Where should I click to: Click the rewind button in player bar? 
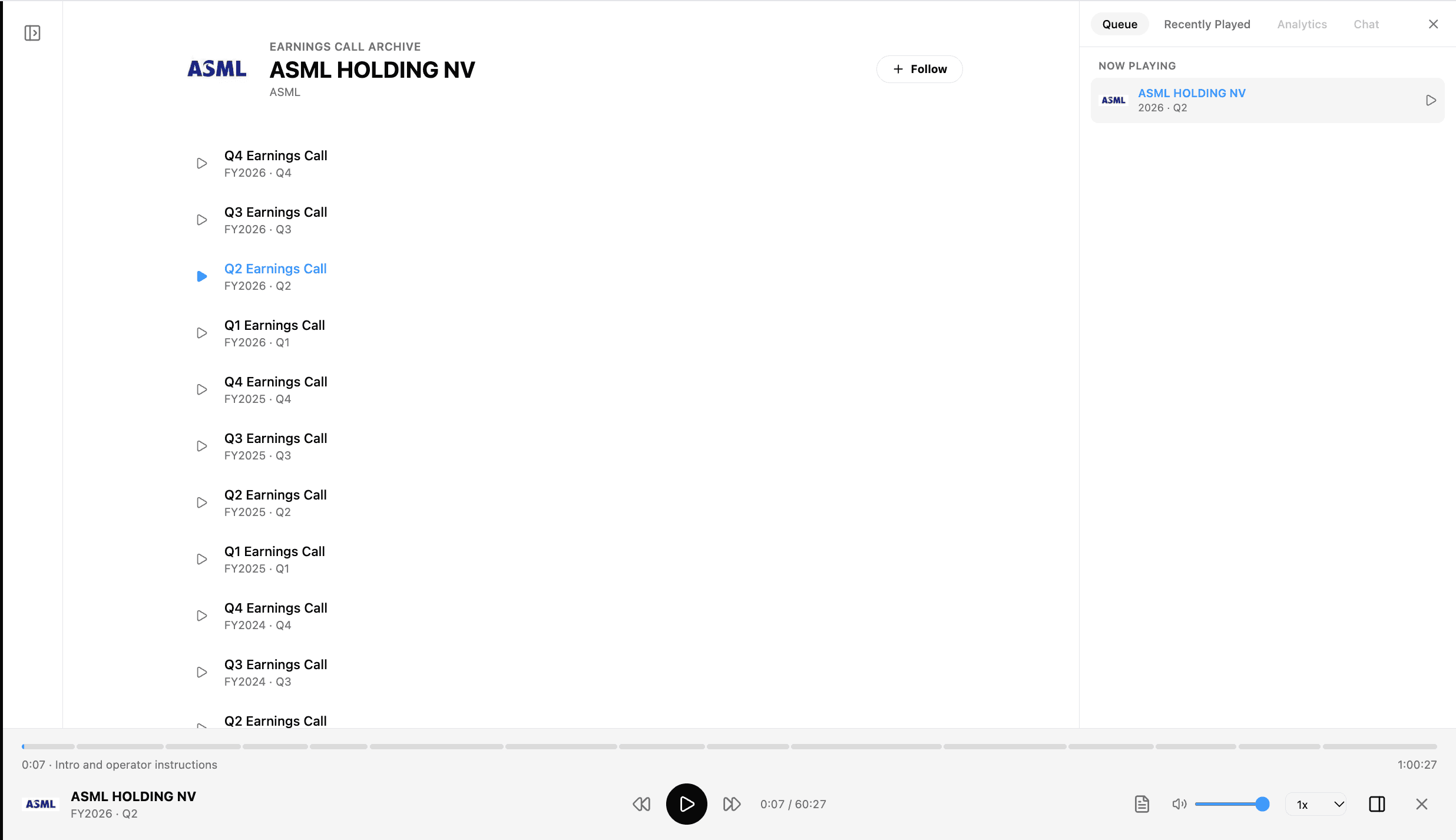[641, 804]
